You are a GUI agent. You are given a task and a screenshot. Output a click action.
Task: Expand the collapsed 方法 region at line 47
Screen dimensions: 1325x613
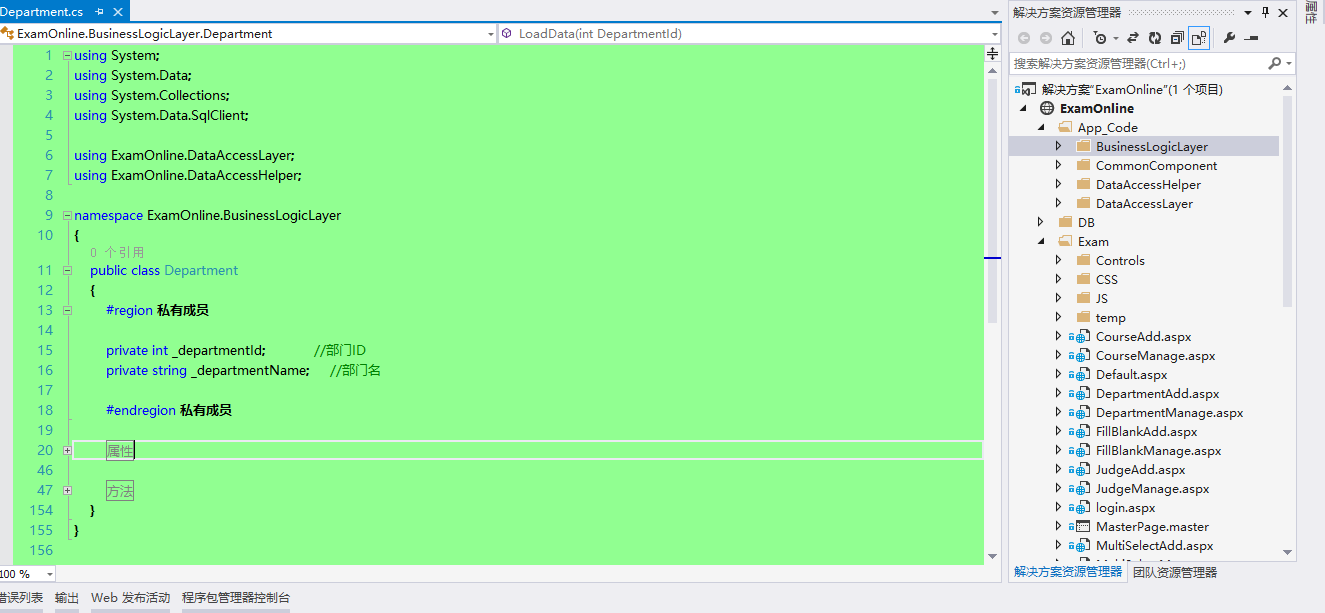pos(67,490)
